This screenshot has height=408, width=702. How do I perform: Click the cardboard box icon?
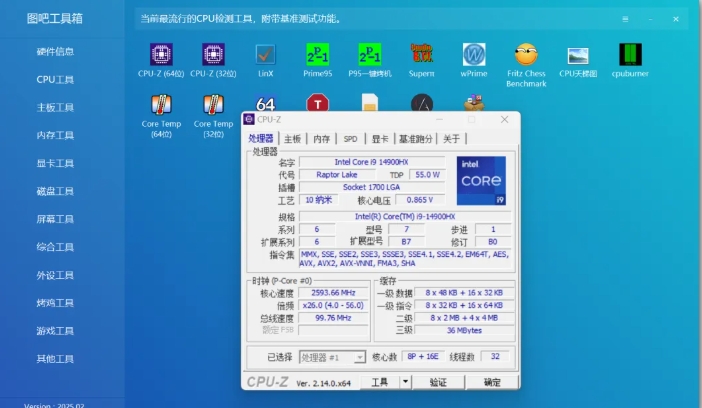(x=474, y=103)
